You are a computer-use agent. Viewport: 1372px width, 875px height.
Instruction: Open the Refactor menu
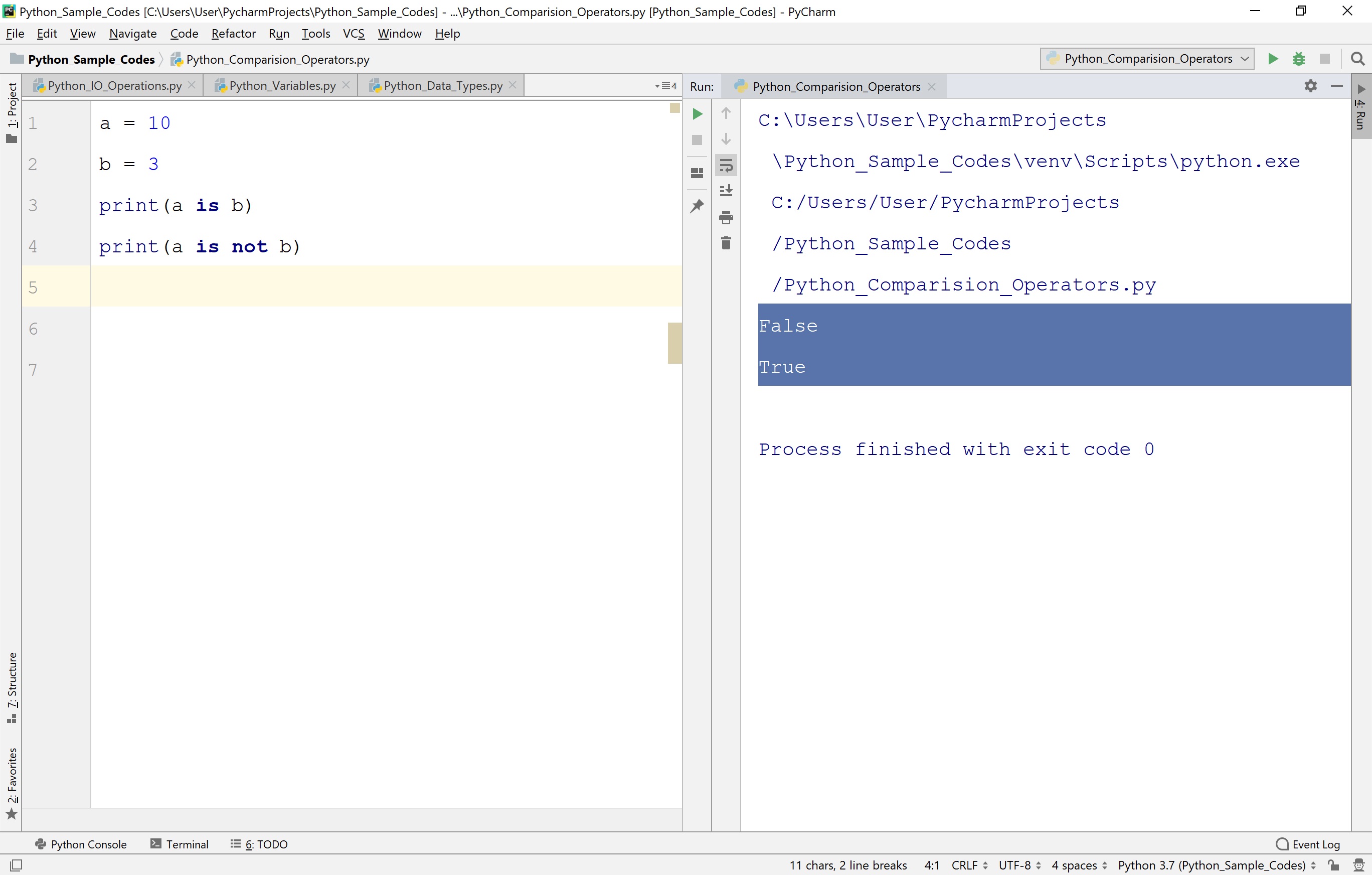233,34
